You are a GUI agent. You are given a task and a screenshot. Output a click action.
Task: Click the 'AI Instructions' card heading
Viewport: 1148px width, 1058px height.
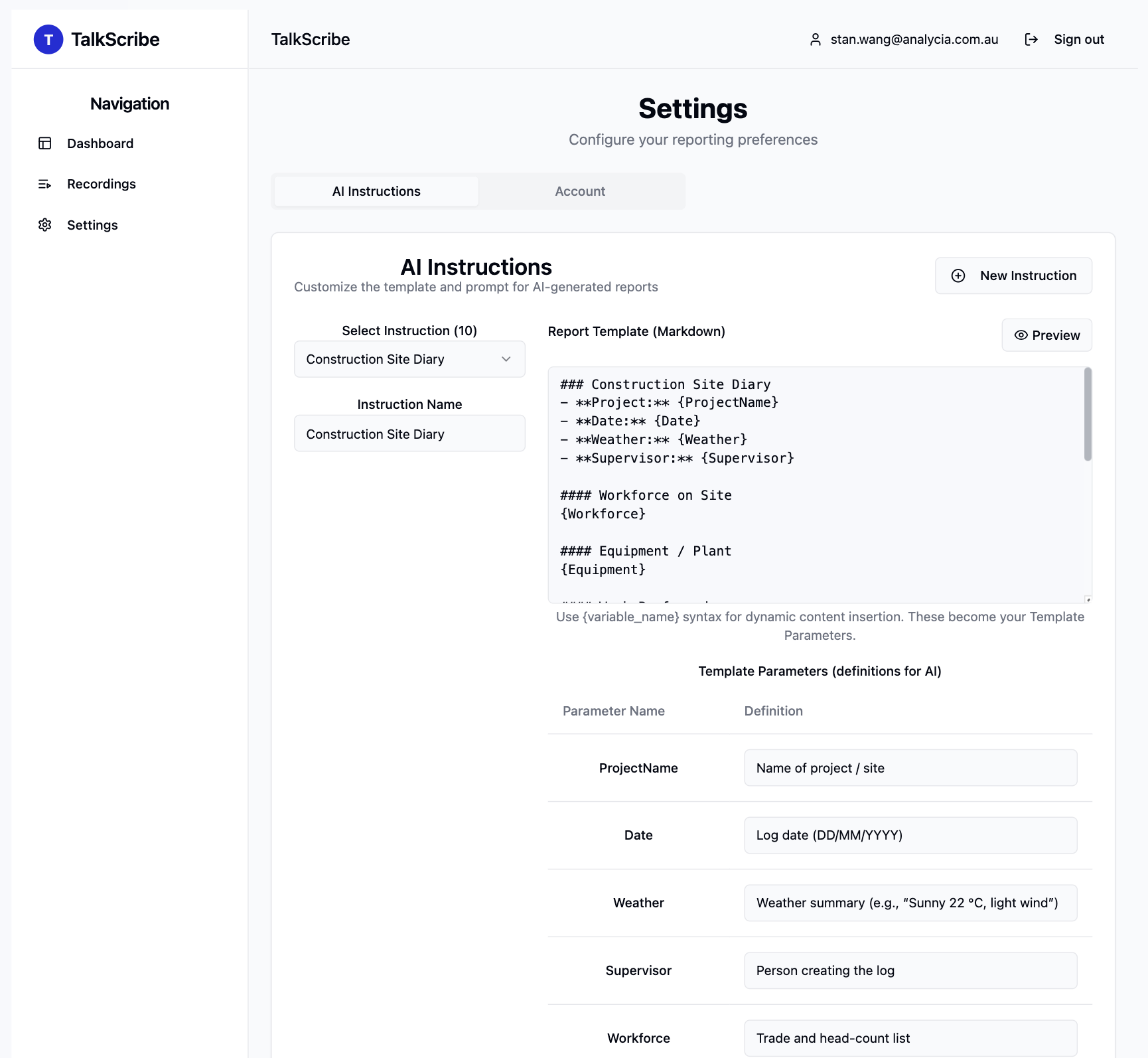pyautogui.click(x=476, y=267)
